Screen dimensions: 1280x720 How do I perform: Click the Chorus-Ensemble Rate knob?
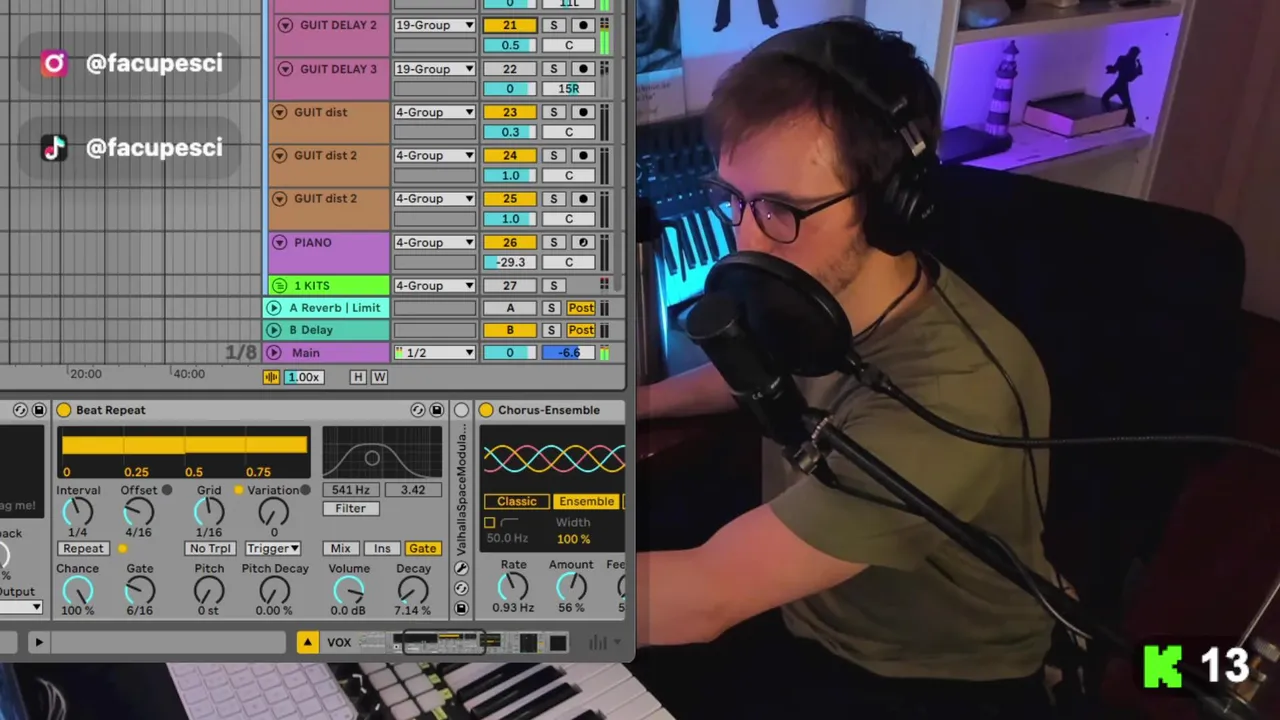tap(513, 586)
